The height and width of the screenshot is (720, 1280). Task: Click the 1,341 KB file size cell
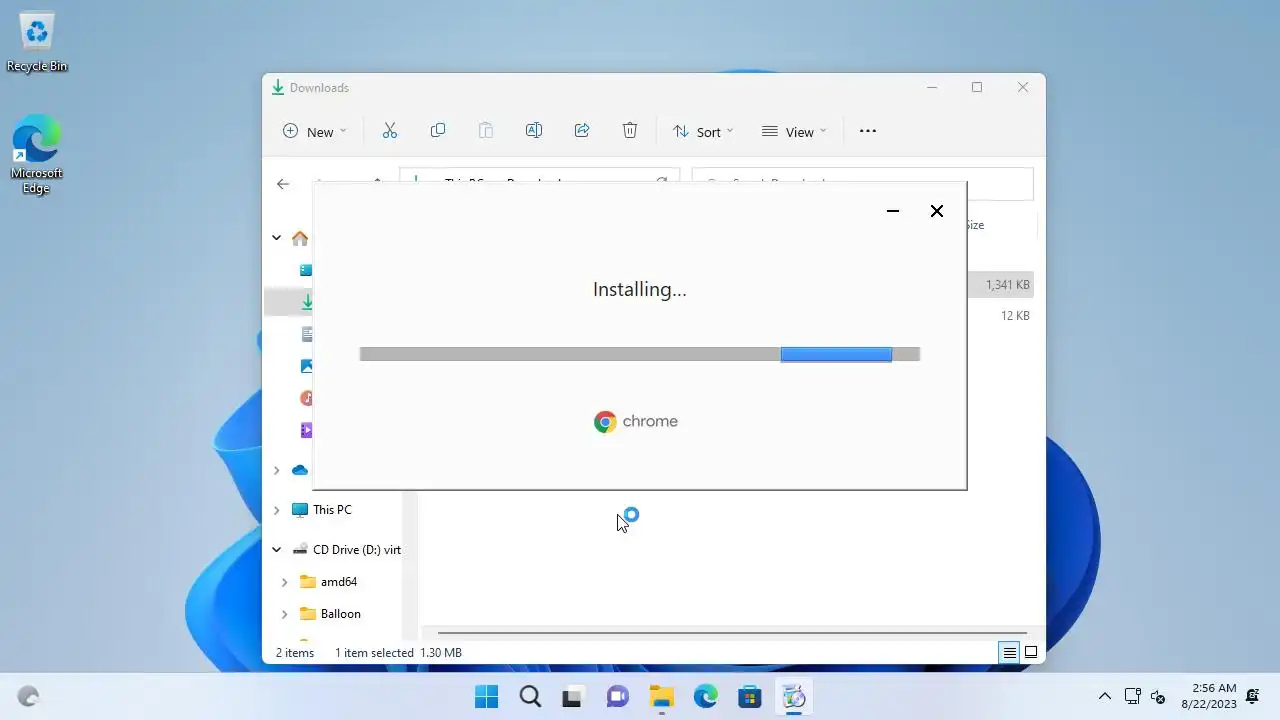pos(1007,285)
